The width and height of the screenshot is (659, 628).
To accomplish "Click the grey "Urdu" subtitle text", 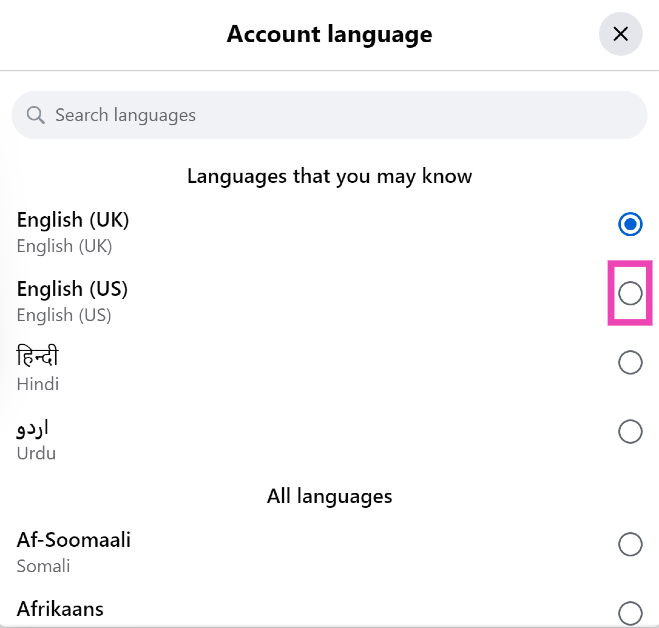I will [x=36, y=453].
